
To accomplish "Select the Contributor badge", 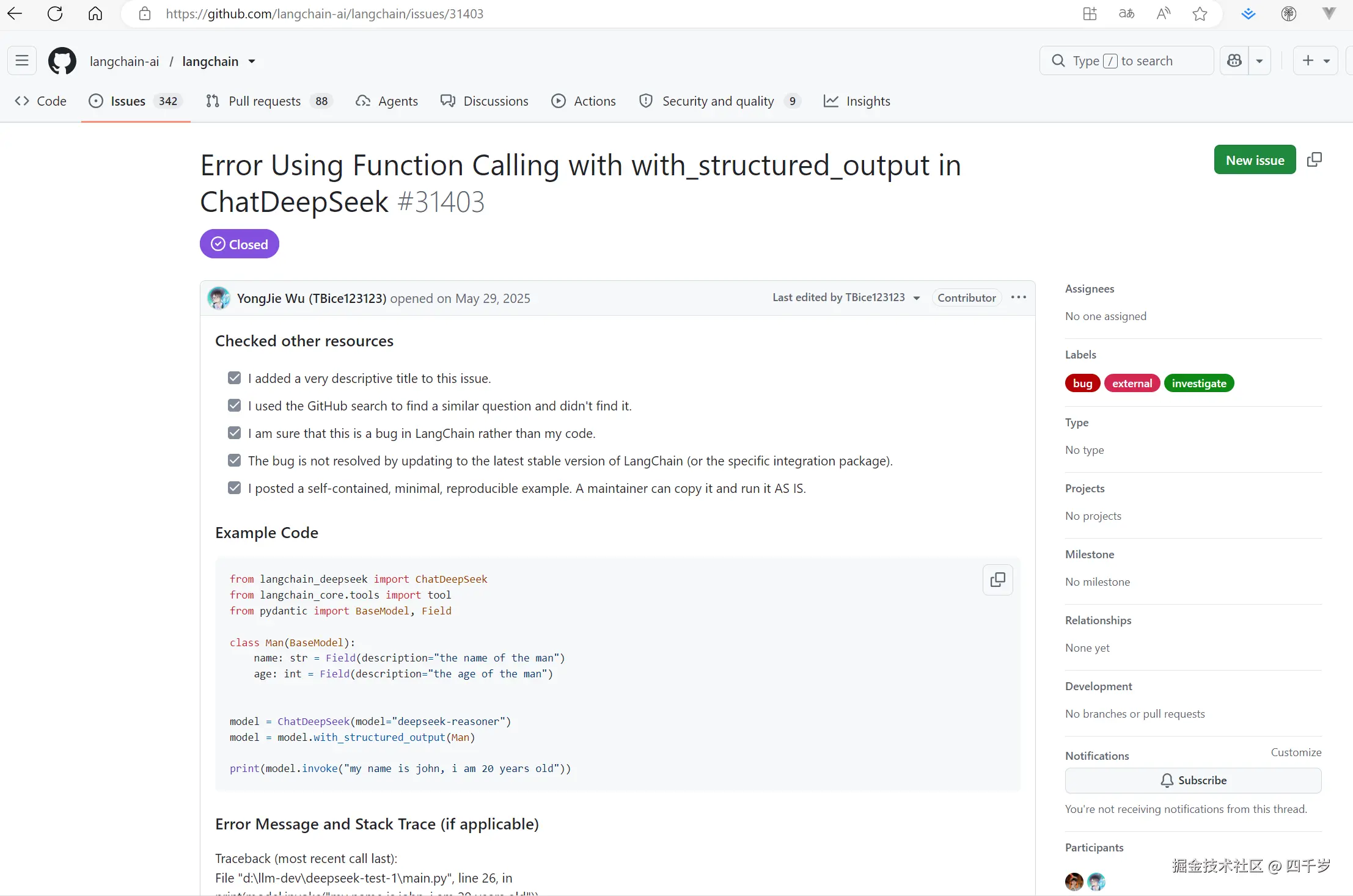I will tap(967, 297).
